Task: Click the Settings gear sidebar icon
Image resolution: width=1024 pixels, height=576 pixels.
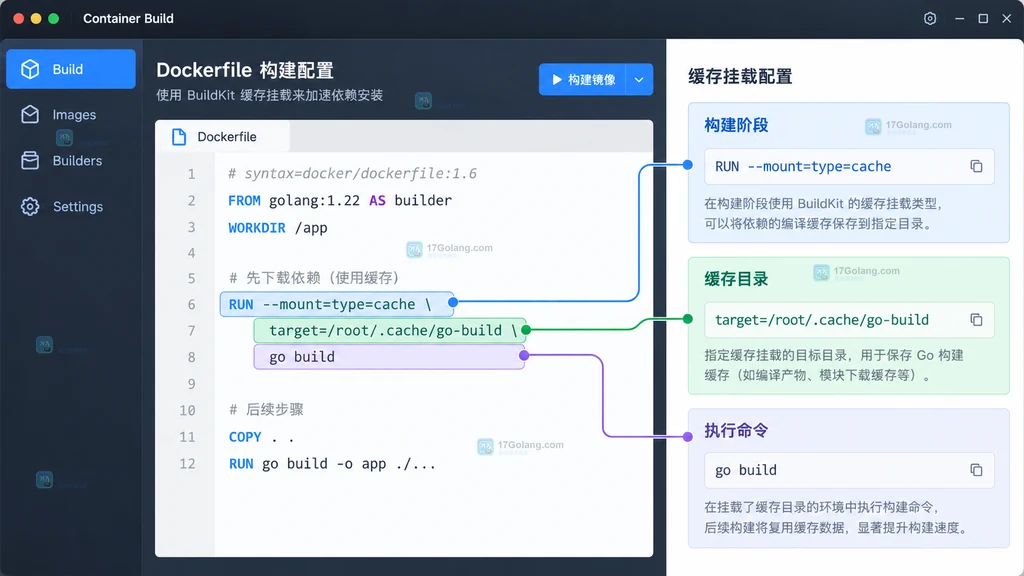Action: pos(30,206)
